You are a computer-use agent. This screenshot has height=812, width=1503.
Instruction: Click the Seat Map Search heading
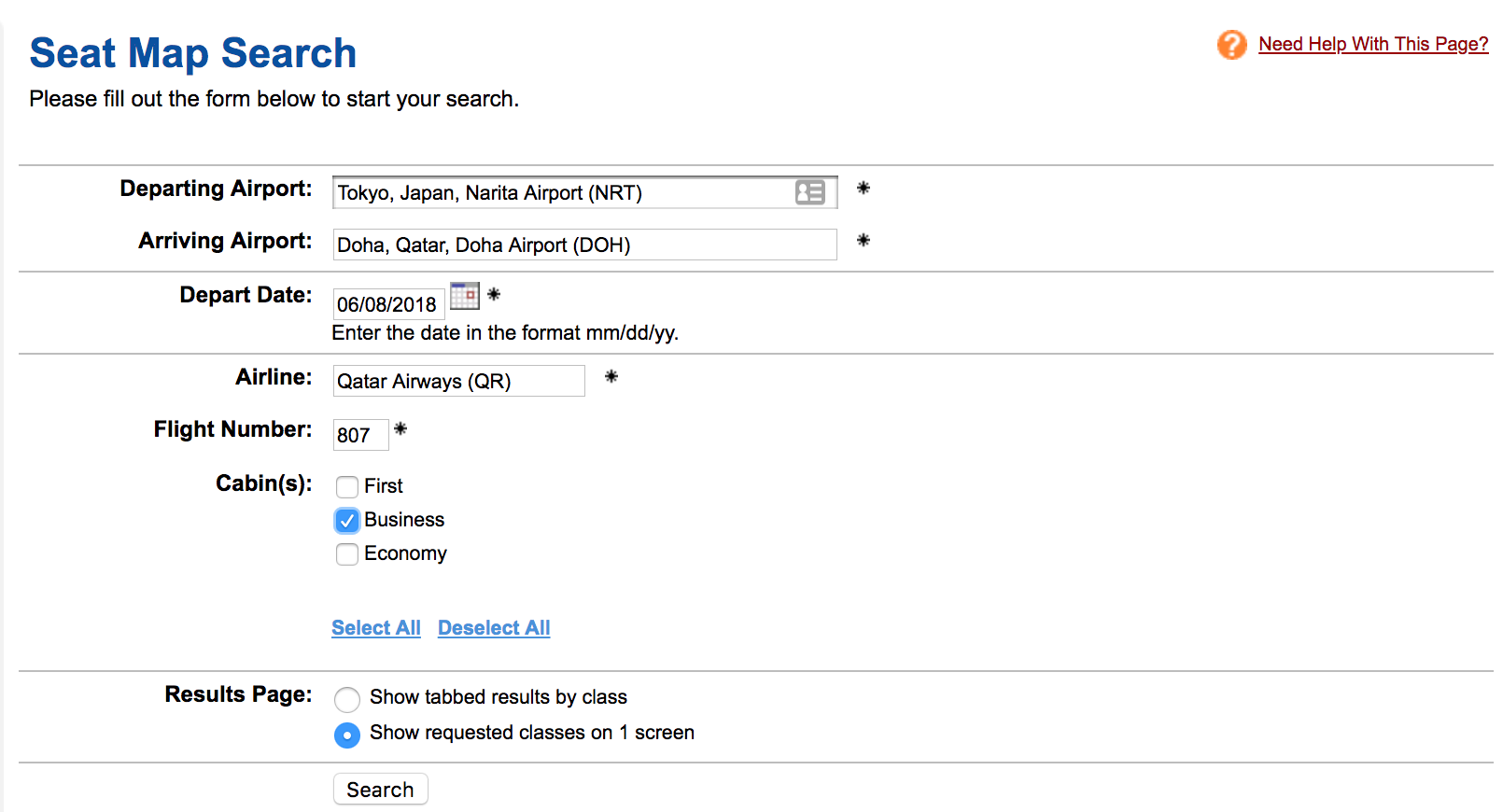[193, 53]
